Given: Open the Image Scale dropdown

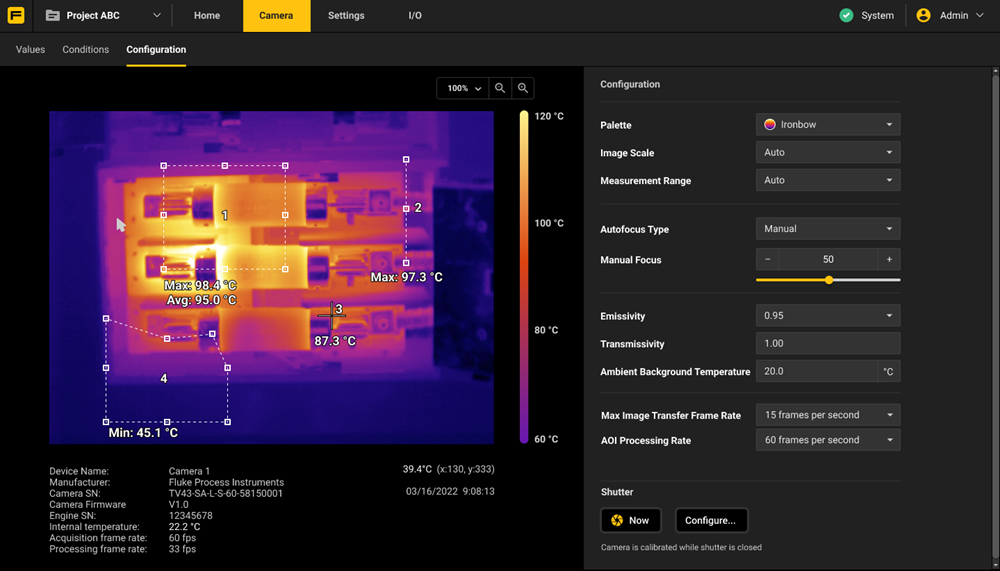Looking at the screenshot, I should pos(827,153).
